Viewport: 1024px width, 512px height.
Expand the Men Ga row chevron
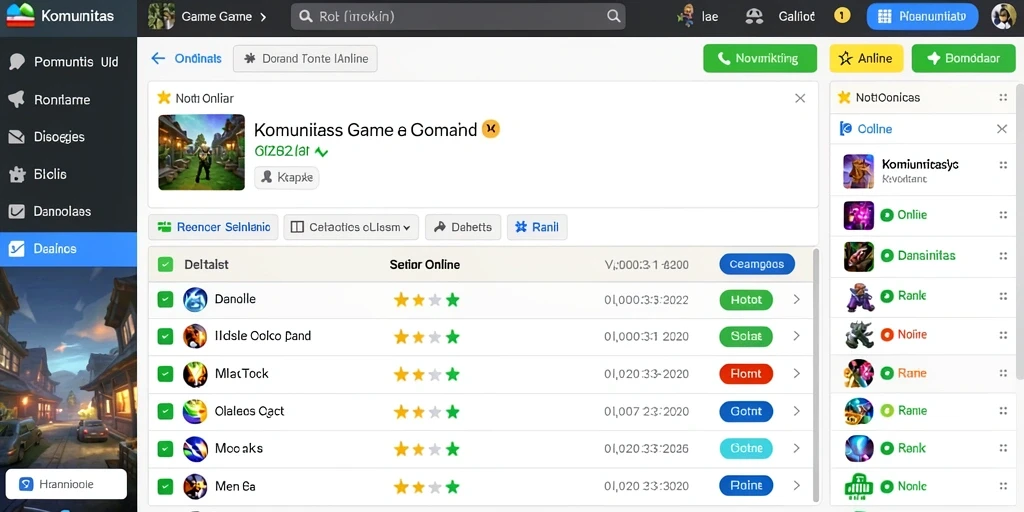coord(796,486)
